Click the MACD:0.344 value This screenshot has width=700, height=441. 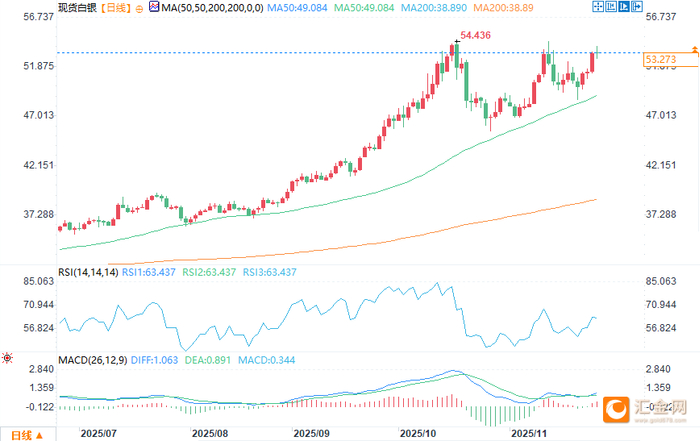tap(267, 360)
